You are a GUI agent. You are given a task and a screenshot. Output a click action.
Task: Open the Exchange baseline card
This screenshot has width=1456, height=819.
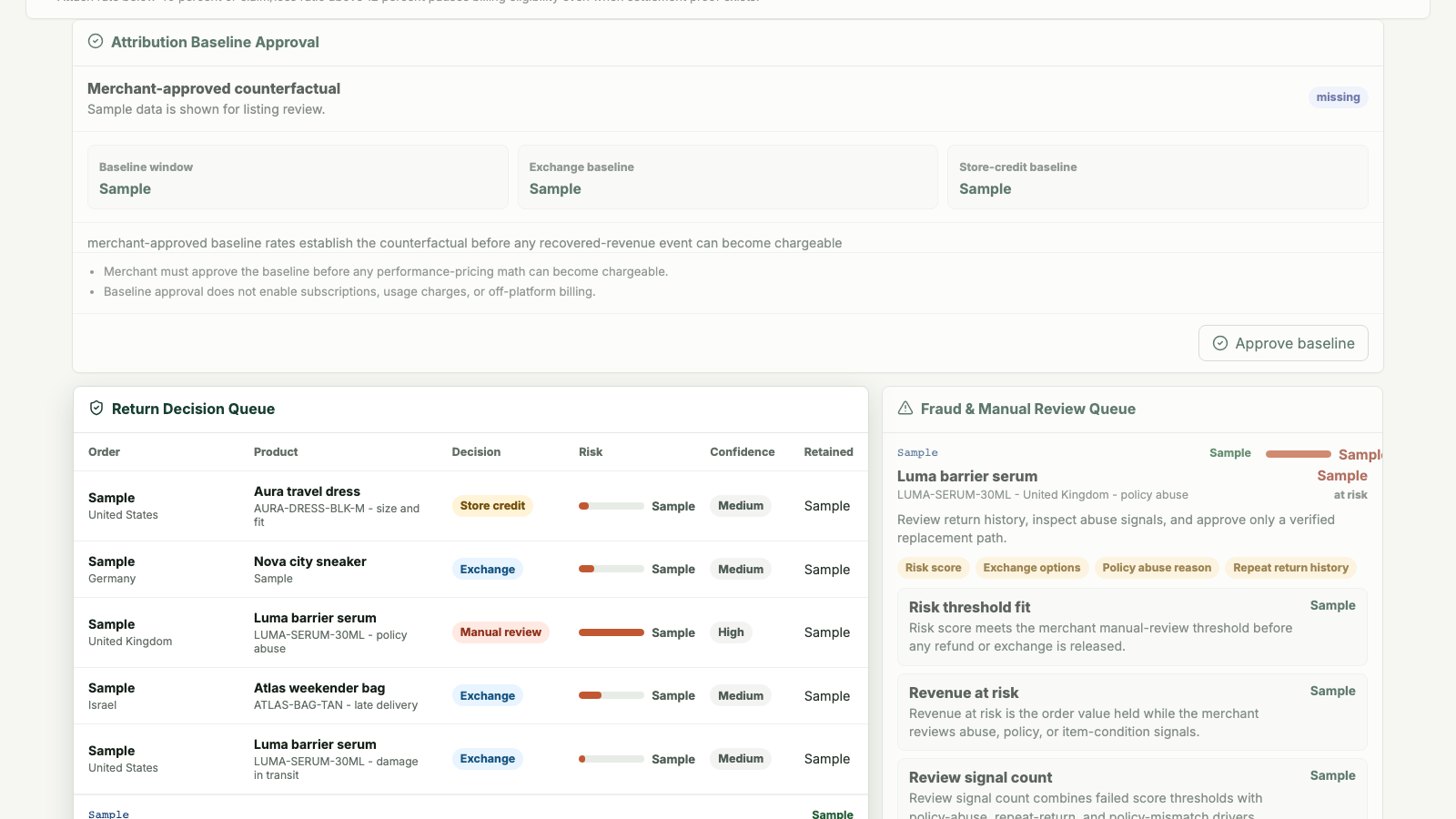[728, 177]
